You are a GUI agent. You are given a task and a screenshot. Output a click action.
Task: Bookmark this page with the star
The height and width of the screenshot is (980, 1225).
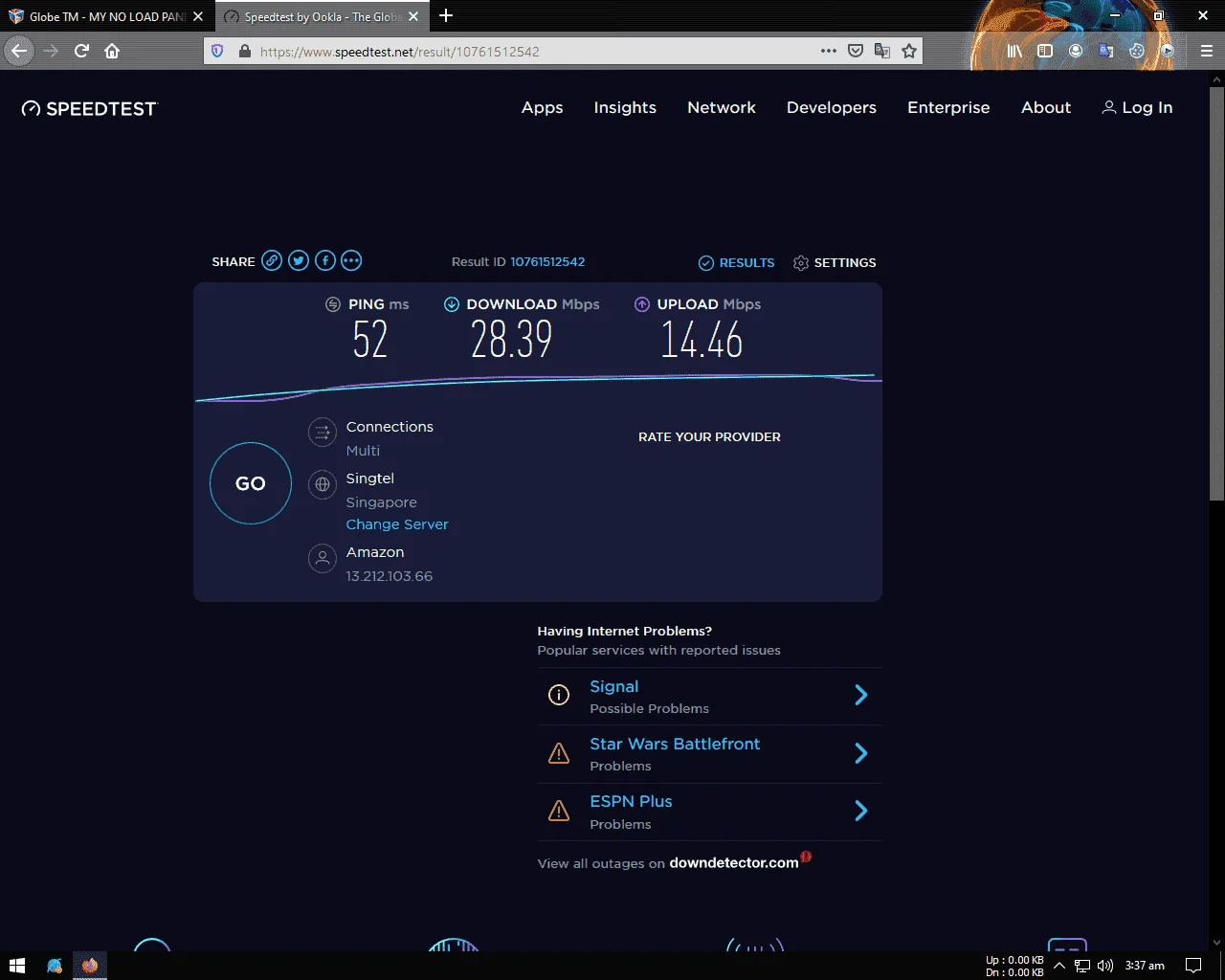(909, 51)
